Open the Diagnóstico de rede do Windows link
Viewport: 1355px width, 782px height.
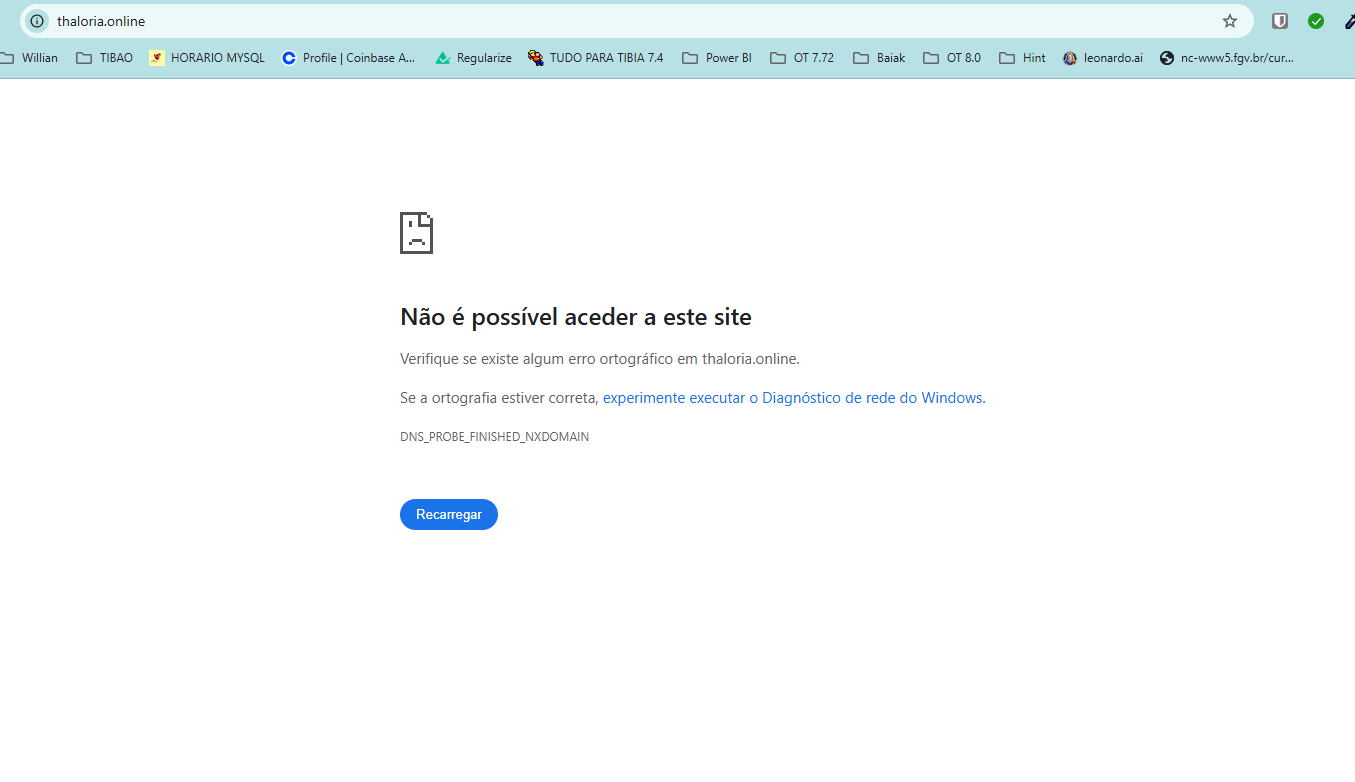coord(792,398)
